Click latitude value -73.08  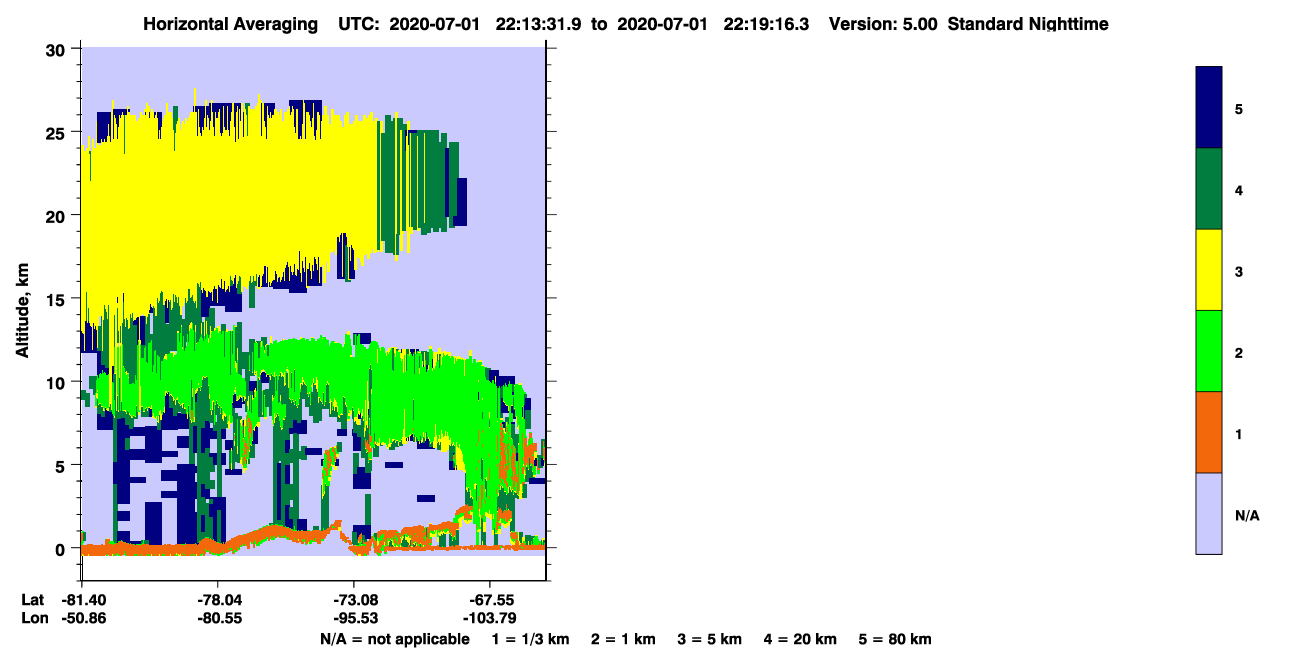[354, 599]
